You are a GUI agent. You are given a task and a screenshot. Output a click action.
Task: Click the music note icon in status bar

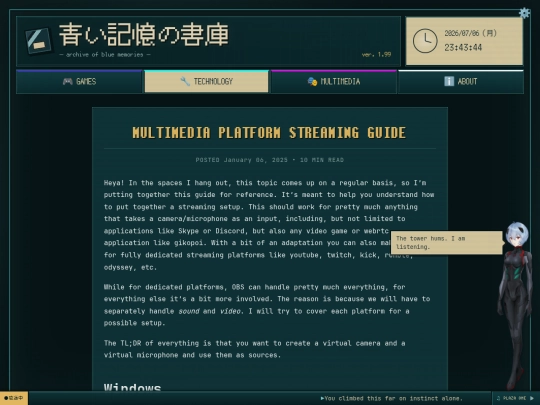[498, 398]
